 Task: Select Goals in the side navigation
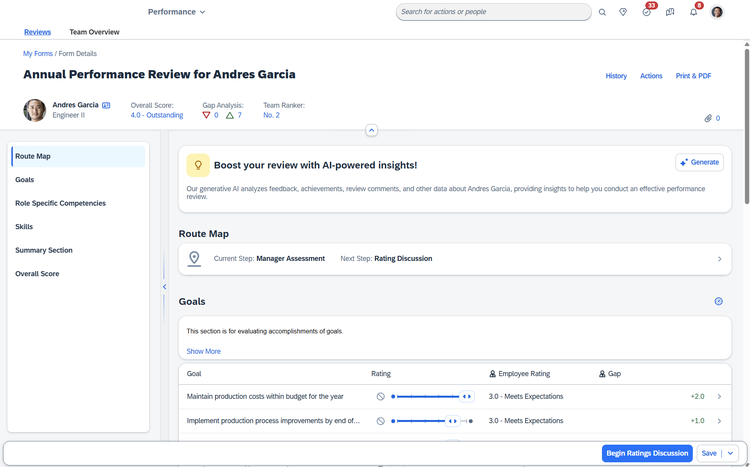pyautogui.click(x=78, y=180)
